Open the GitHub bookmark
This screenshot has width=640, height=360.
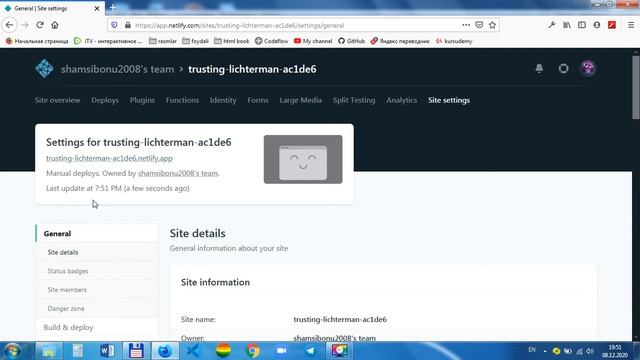(x=351, y=41)
